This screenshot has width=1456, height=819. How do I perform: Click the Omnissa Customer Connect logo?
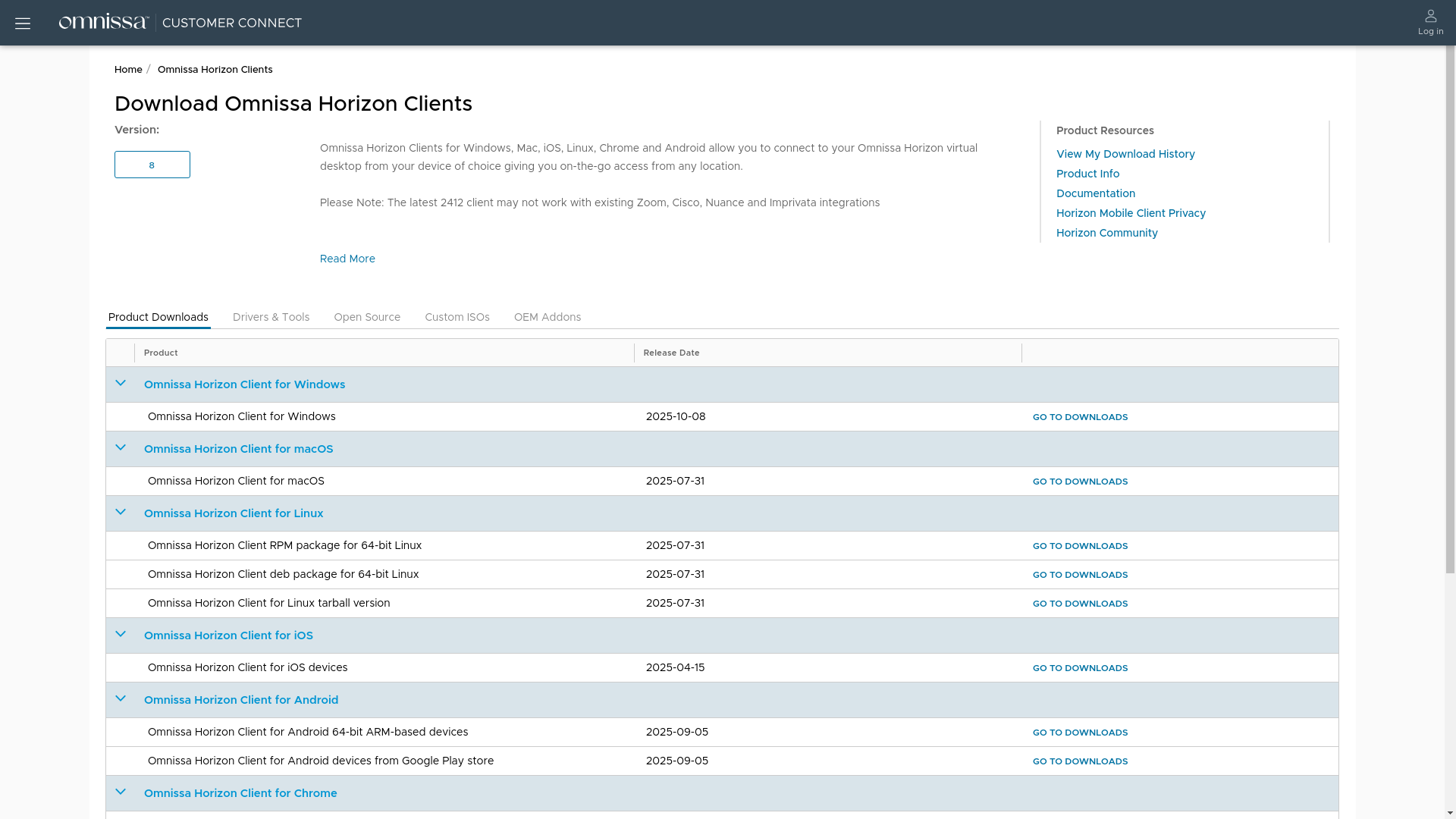[x=180, y=23]
